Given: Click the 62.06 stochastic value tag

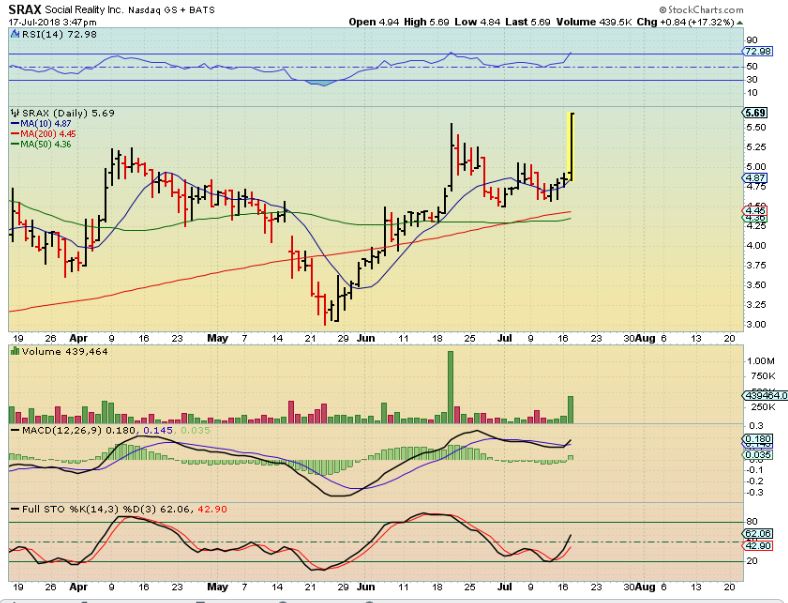Looking at the screenshot, I should point(758,533).
